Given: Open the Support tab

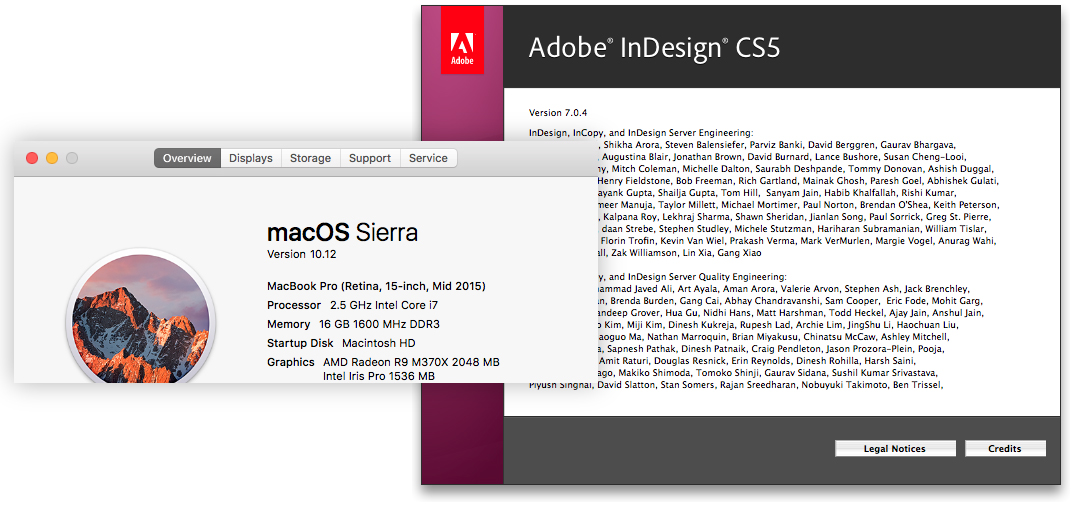Looking at the screenshot, I should tap(370, 158).
